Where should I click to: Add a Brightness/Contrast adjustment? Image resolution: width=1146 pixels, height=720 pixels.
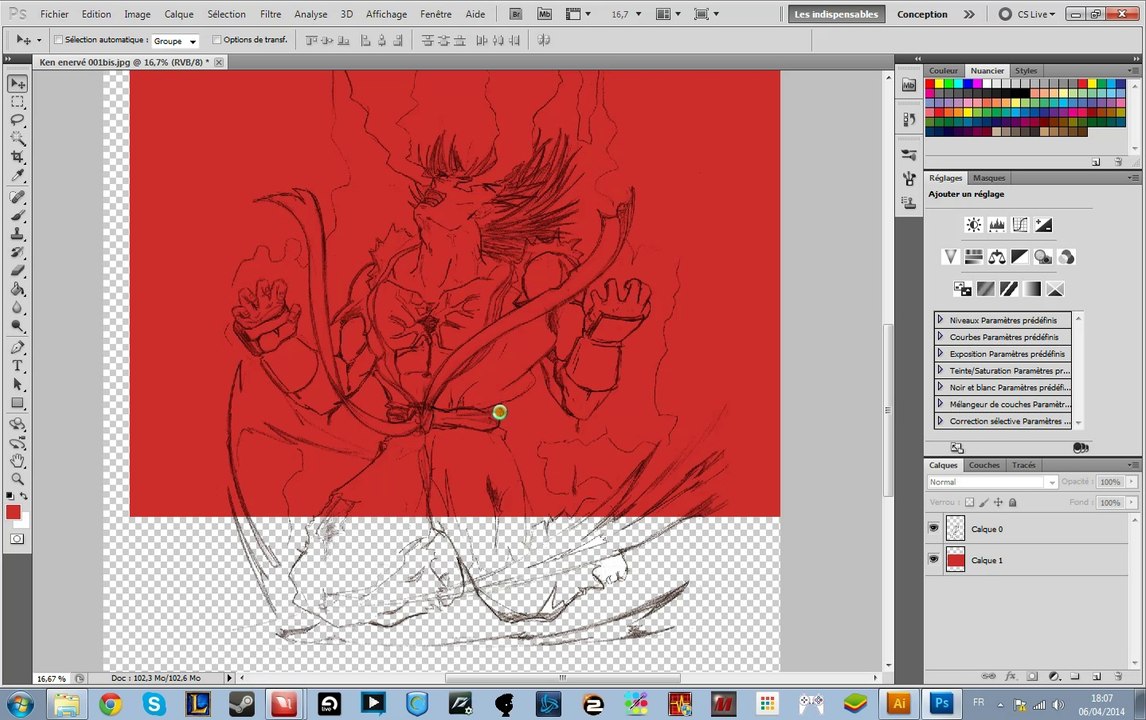974,225
